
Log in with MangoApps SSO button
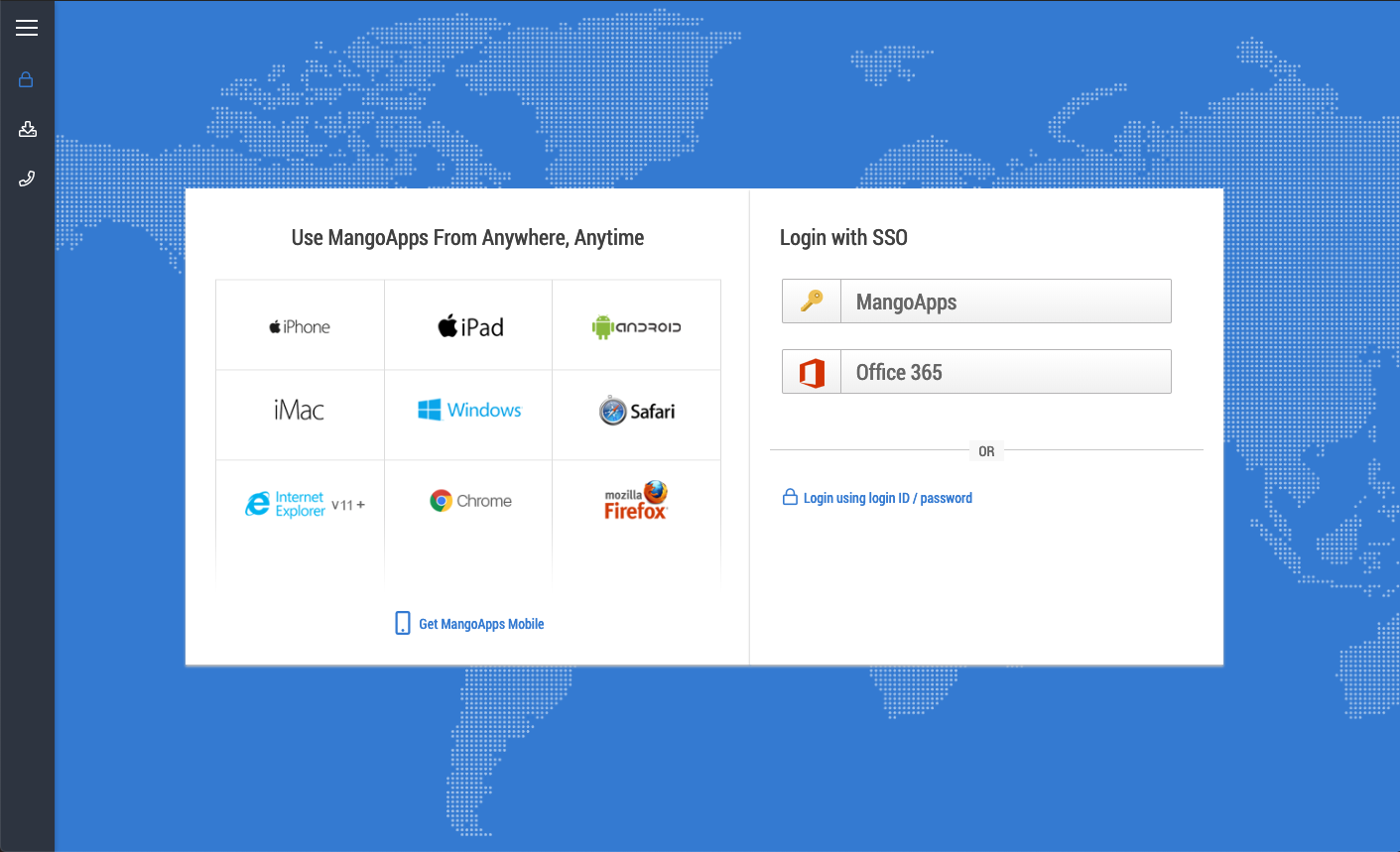(976, 301)
